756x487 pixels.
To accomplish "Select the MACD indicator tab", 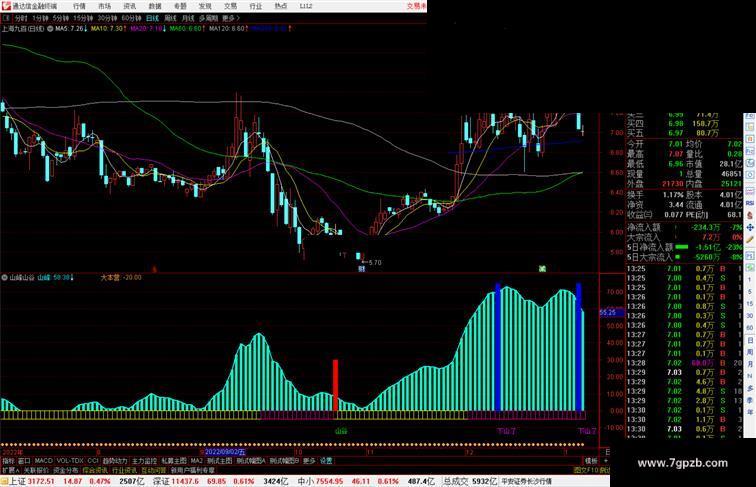I will click(43, 461).
